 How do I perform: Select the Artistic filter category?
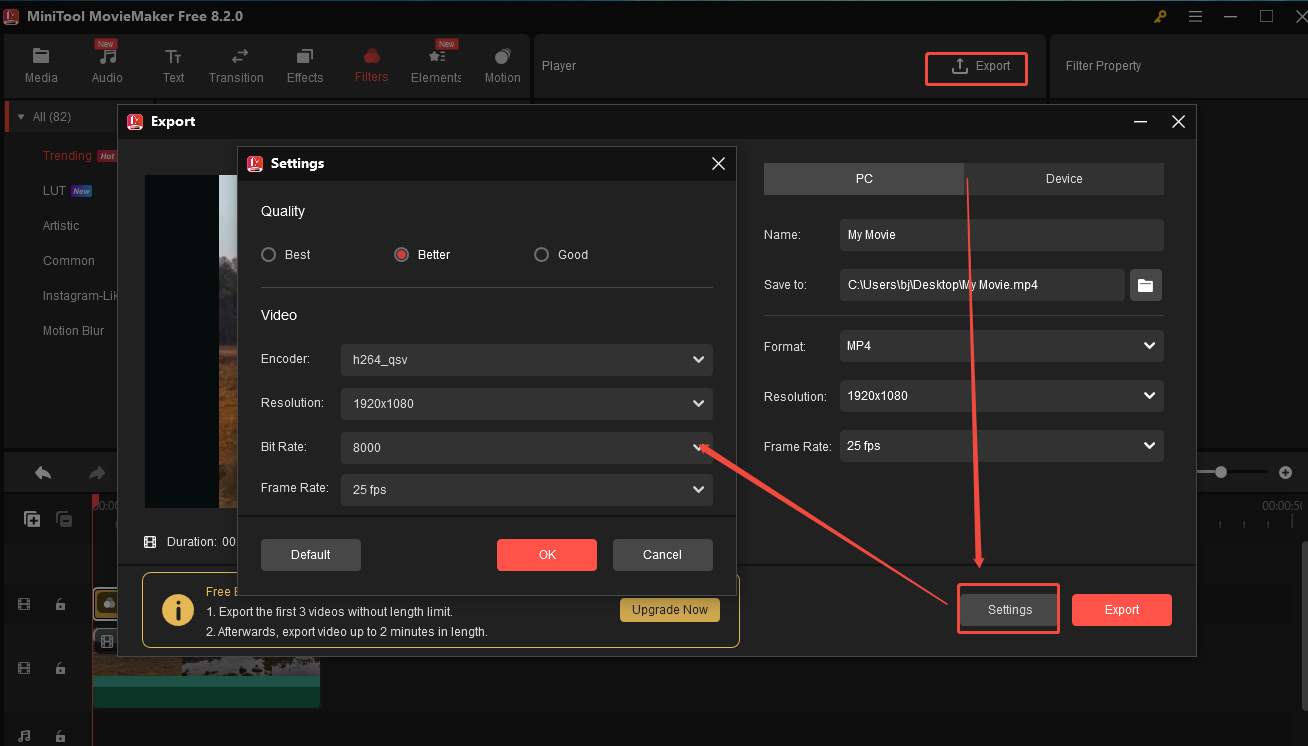61,226
